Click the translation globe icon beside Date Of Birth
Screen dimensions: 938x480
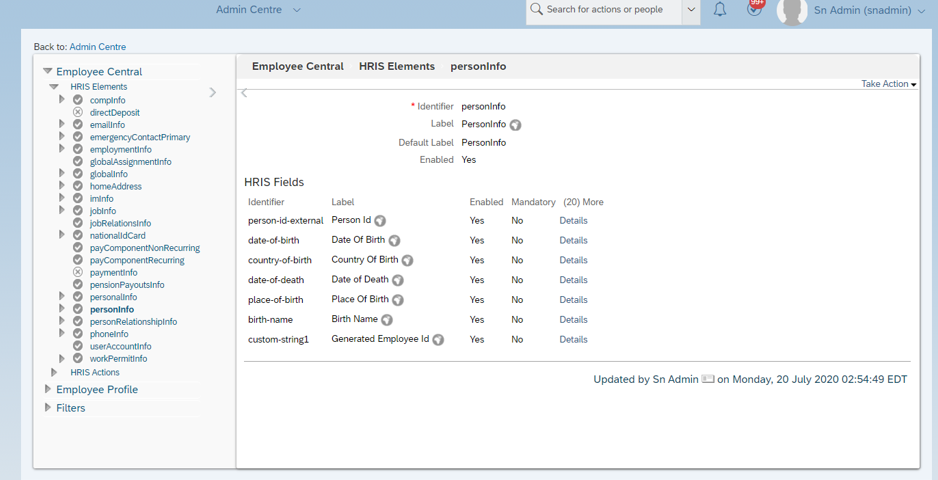(x=394, y=241)
